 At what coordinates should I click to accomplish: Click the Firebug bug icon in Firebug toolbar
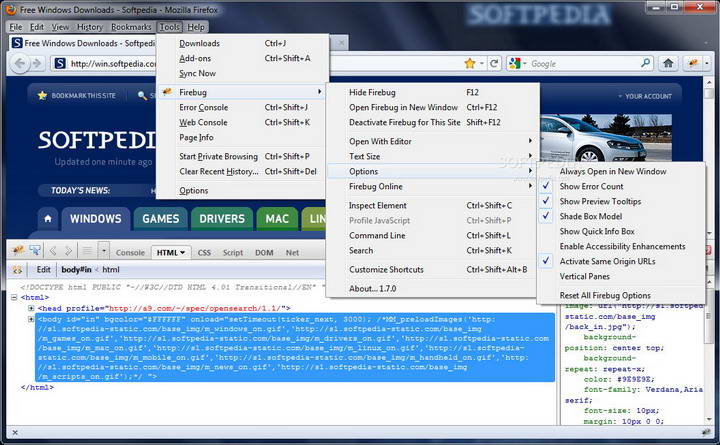coord(18,250)
